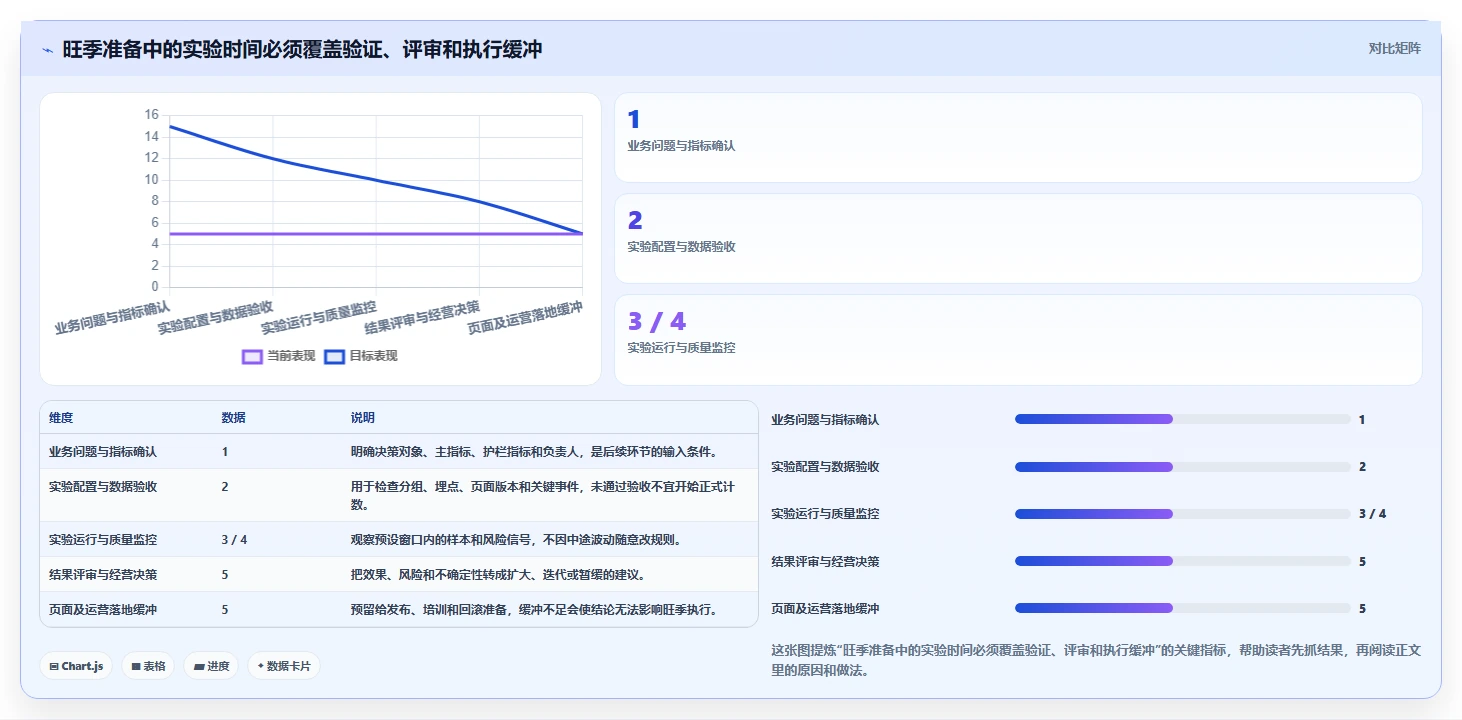
Task: Toggle the 当前表现 legend series
Action: [x=279, y=356]
